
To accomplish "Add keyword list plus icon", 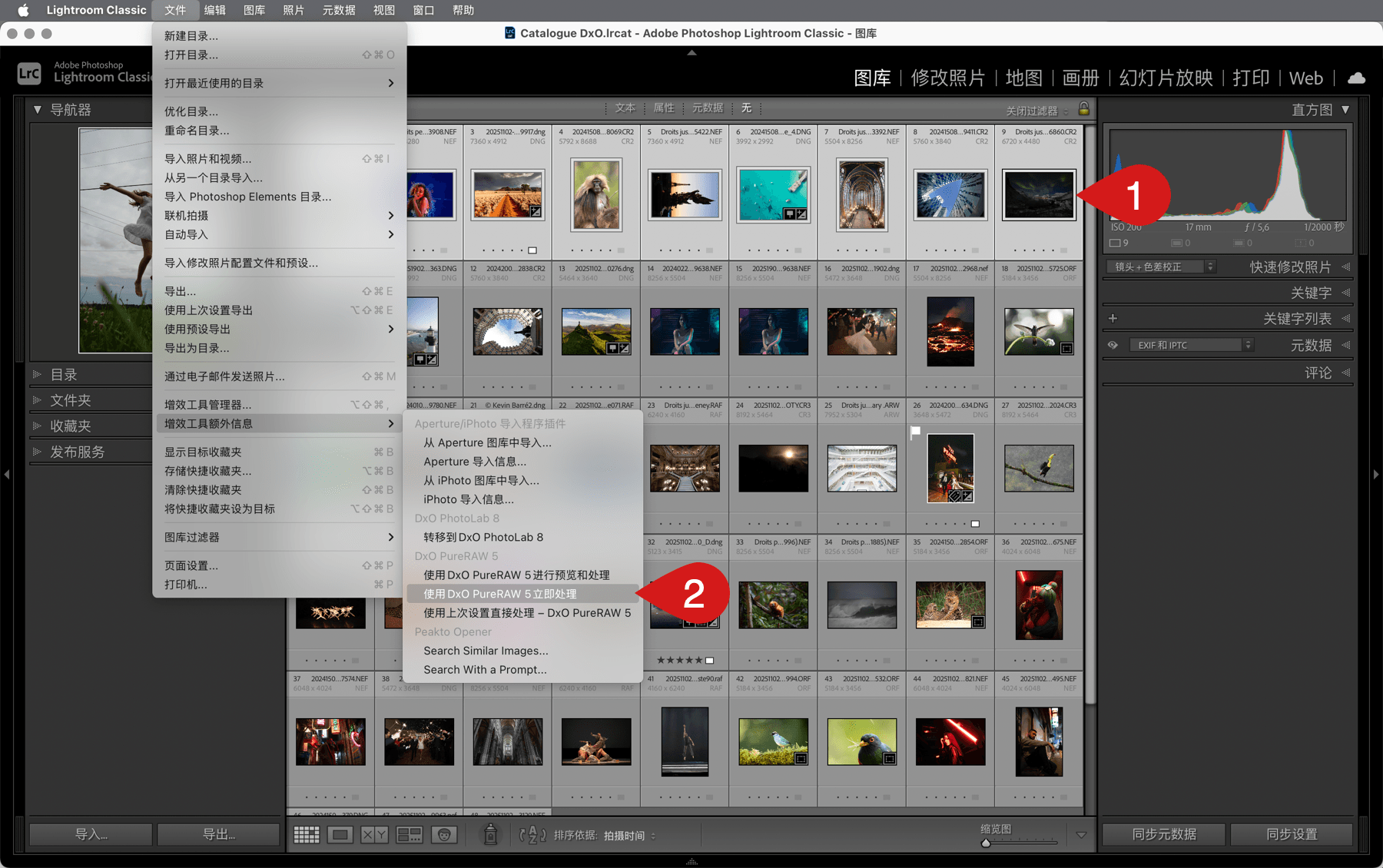I will click(1113, 318).
